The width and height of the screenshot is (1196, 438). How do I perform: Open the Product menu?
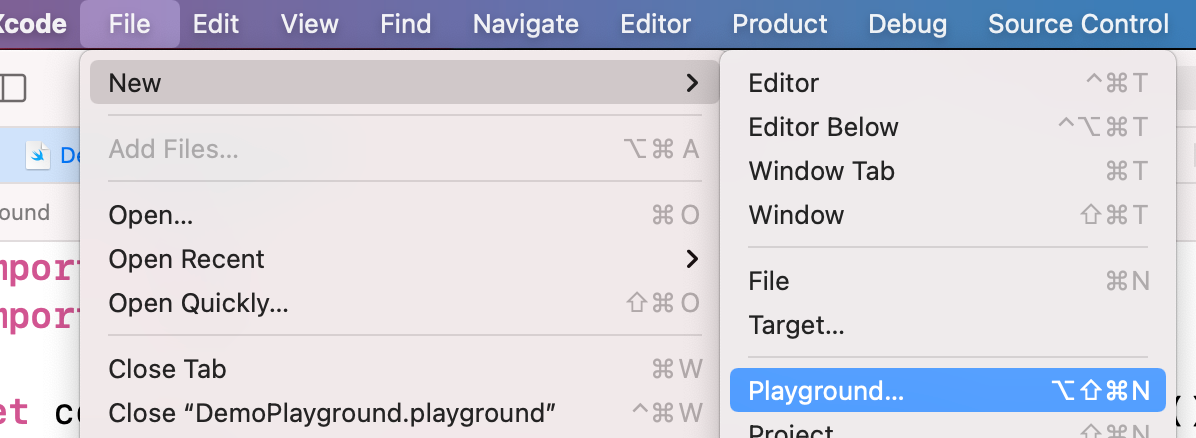pos(780,24)
